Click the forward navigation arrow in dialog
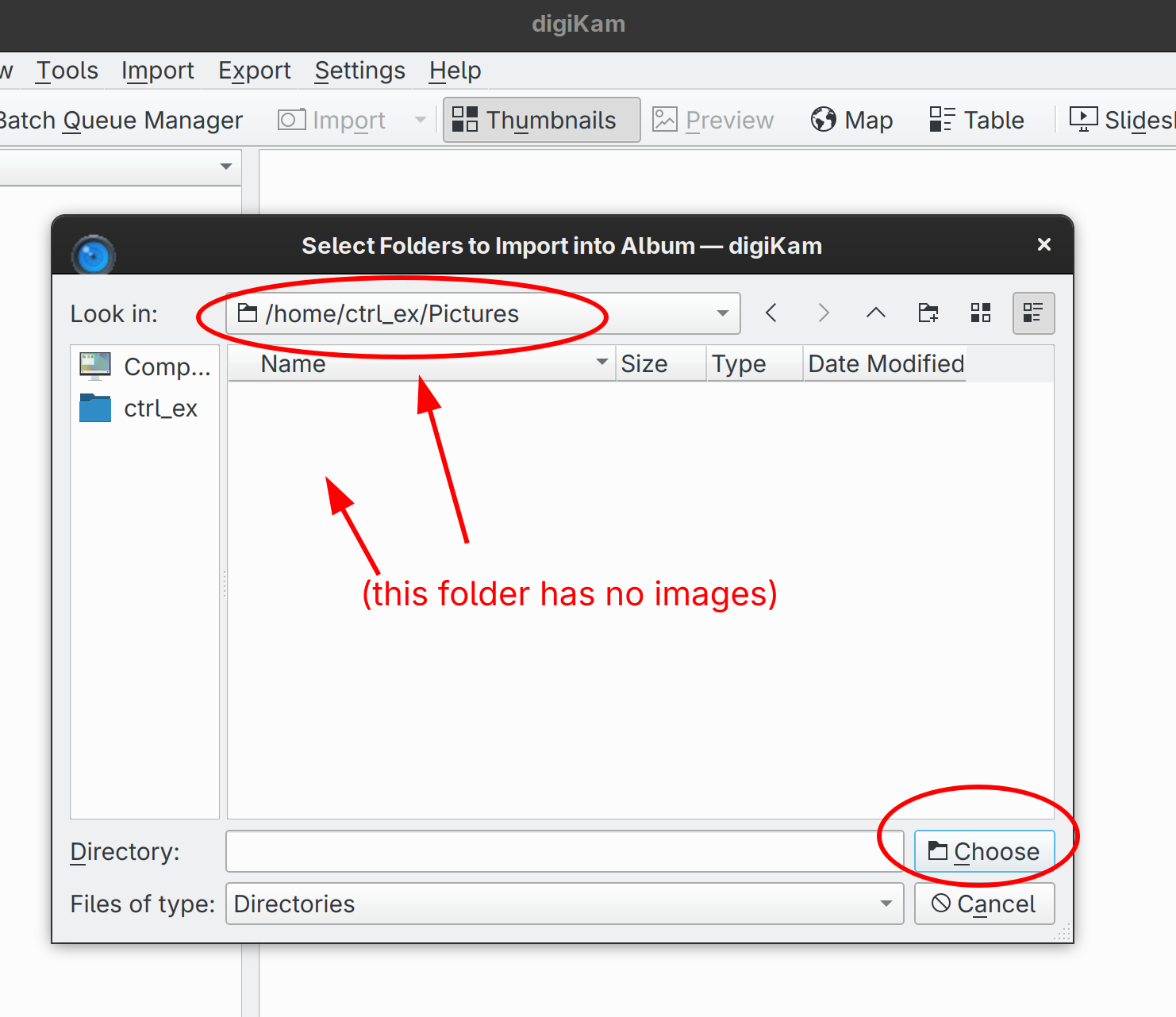 [824, 313]
